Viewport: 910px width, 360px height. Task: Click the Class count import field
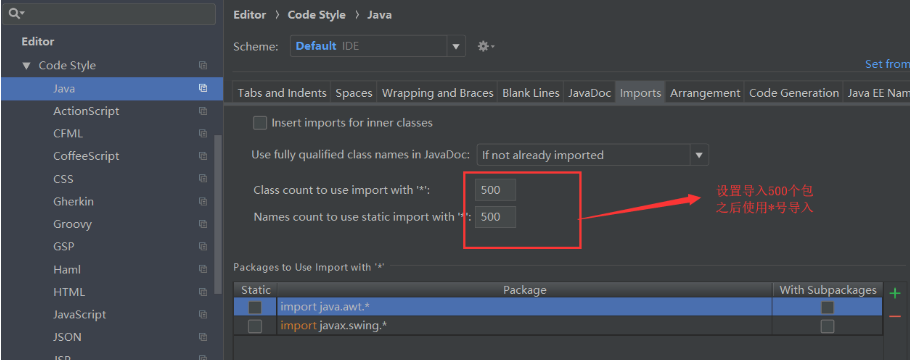(x=495, y=190)
